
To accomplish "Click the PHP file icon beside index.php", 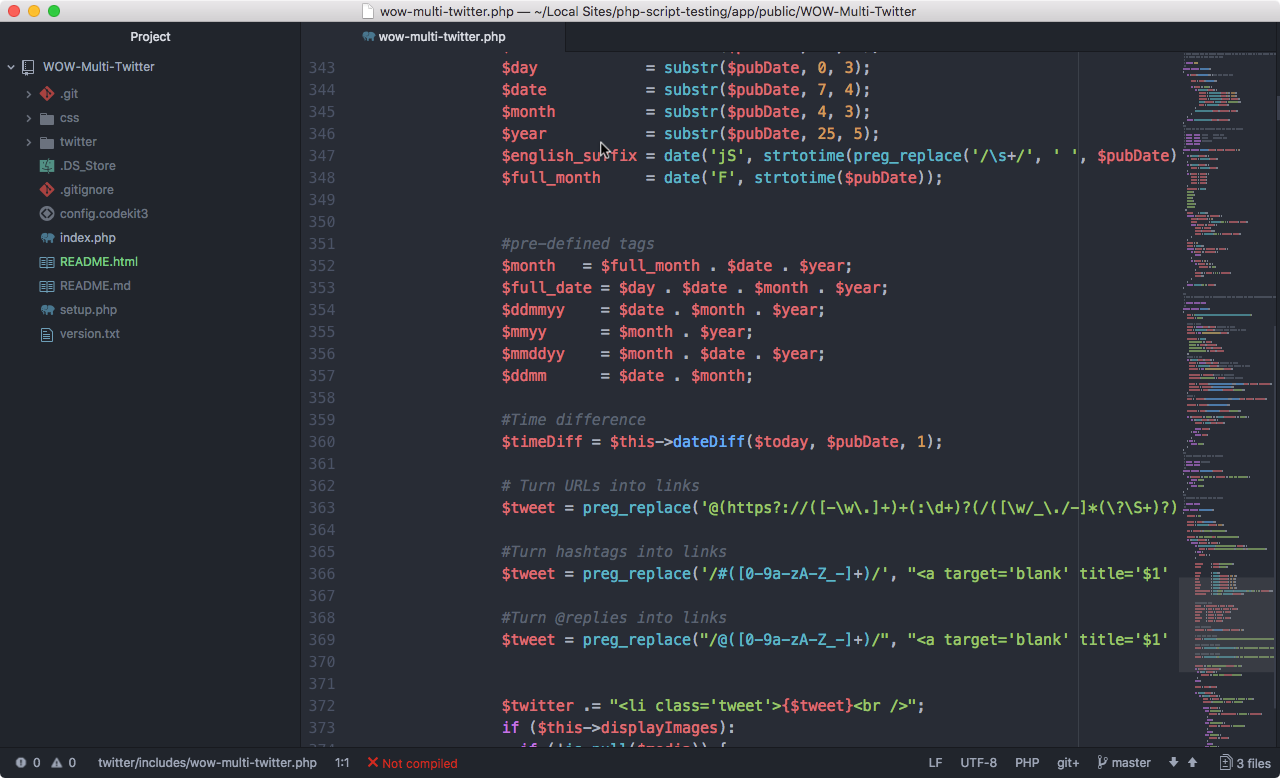I will pyautogui.click(x=45, y=237).
